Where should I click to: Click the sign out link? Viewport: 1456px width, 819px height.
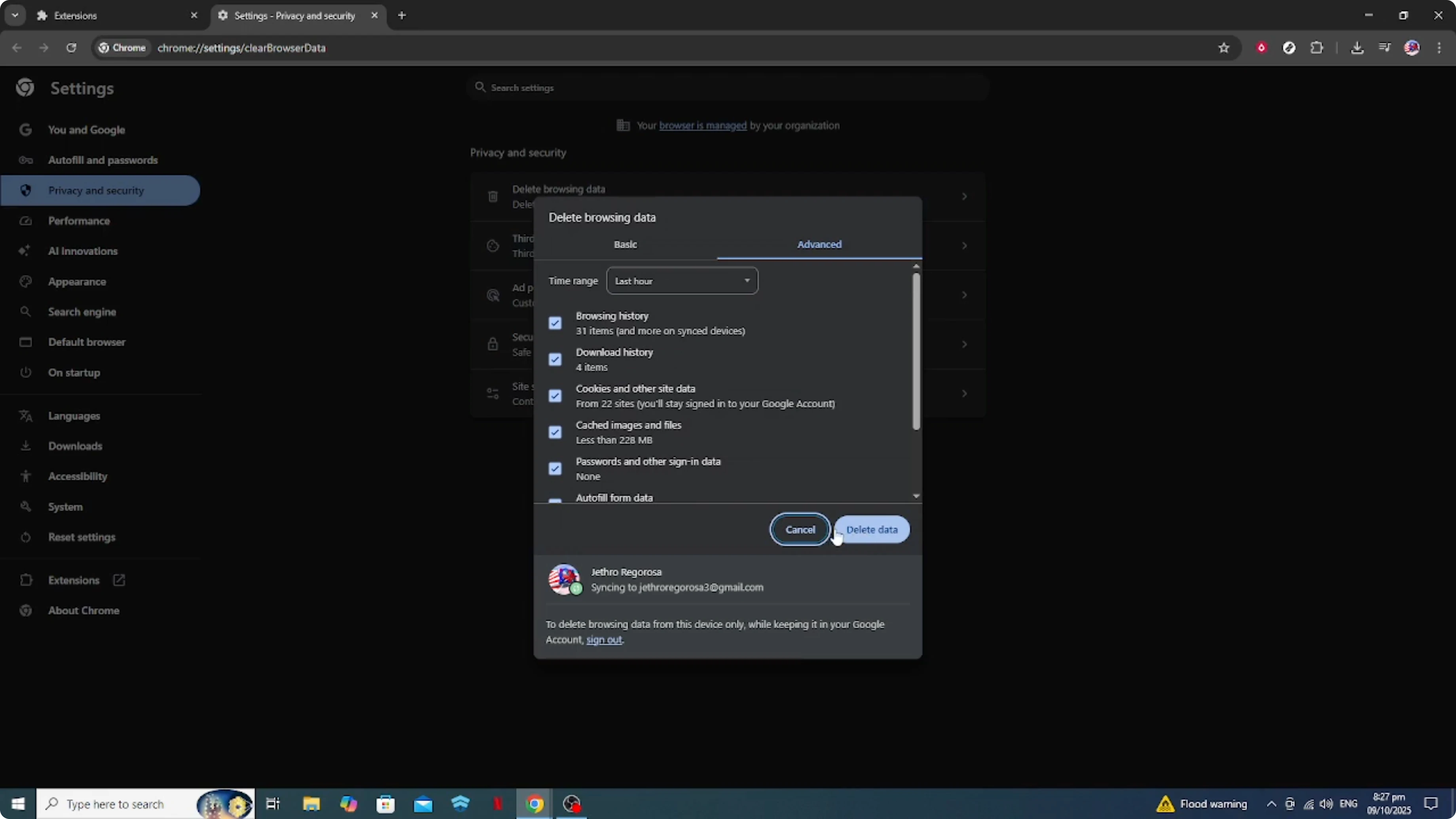click(x=604, y=640)
